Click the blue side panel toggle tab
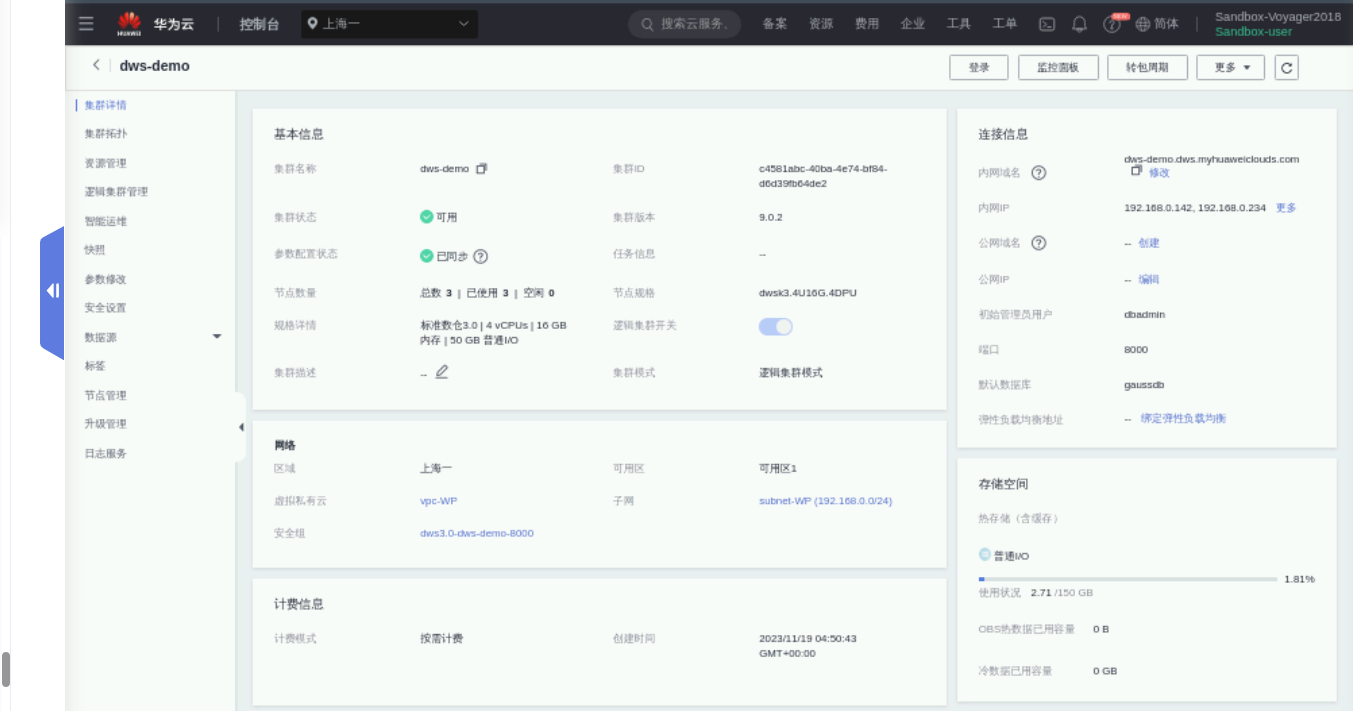Viewport: 1353px width, 711px height. [x=52, y=291]
